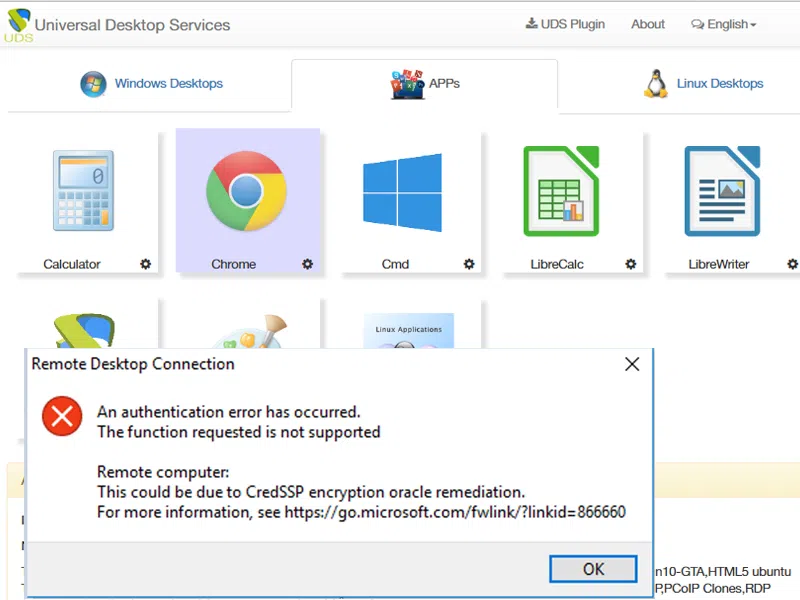Launch the Calculator app icon
This screenshot has width=800, height=600.
(84, 190)
